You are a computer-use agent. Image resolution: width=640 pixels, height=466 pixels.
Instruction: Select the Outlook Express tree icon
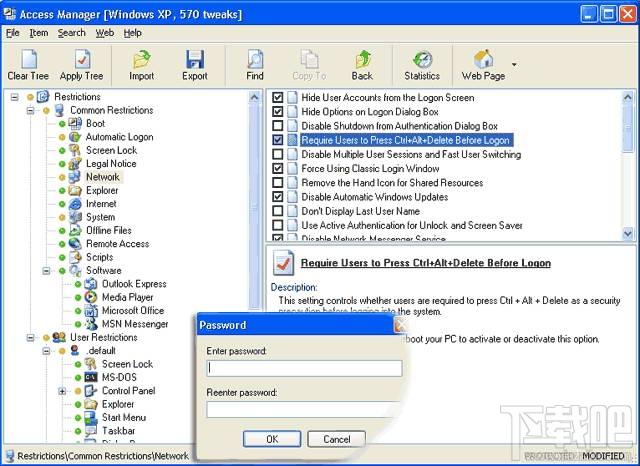tap(91, 284)
